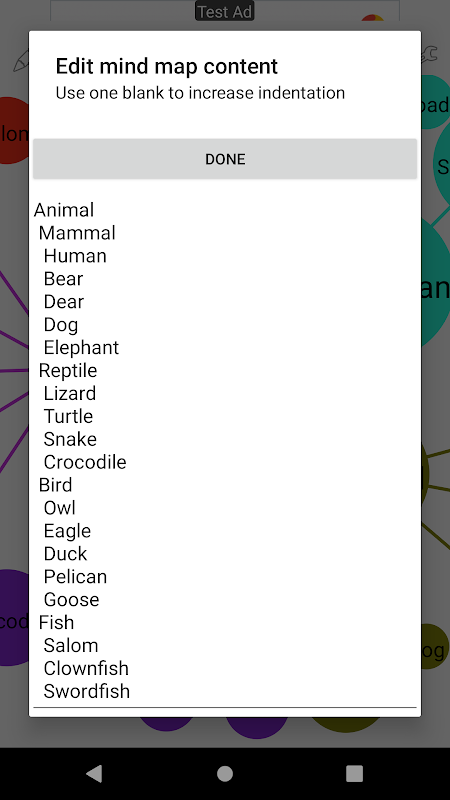This screenshot has width=450, height=800.
Task: Place cursor on the Animal line
Action: click(x=64, y=210)
